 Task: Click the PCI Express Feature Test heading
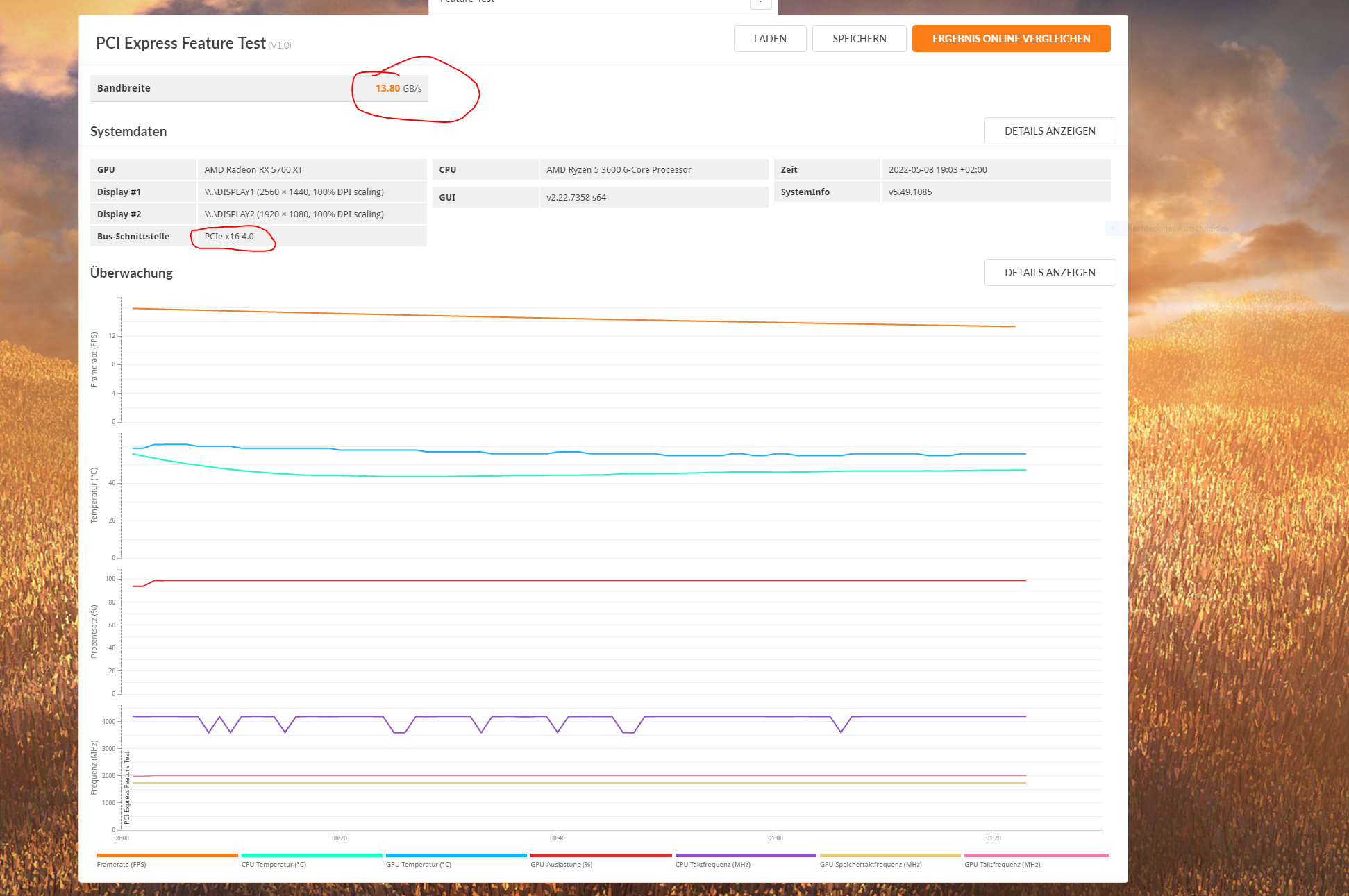point(181,43)
